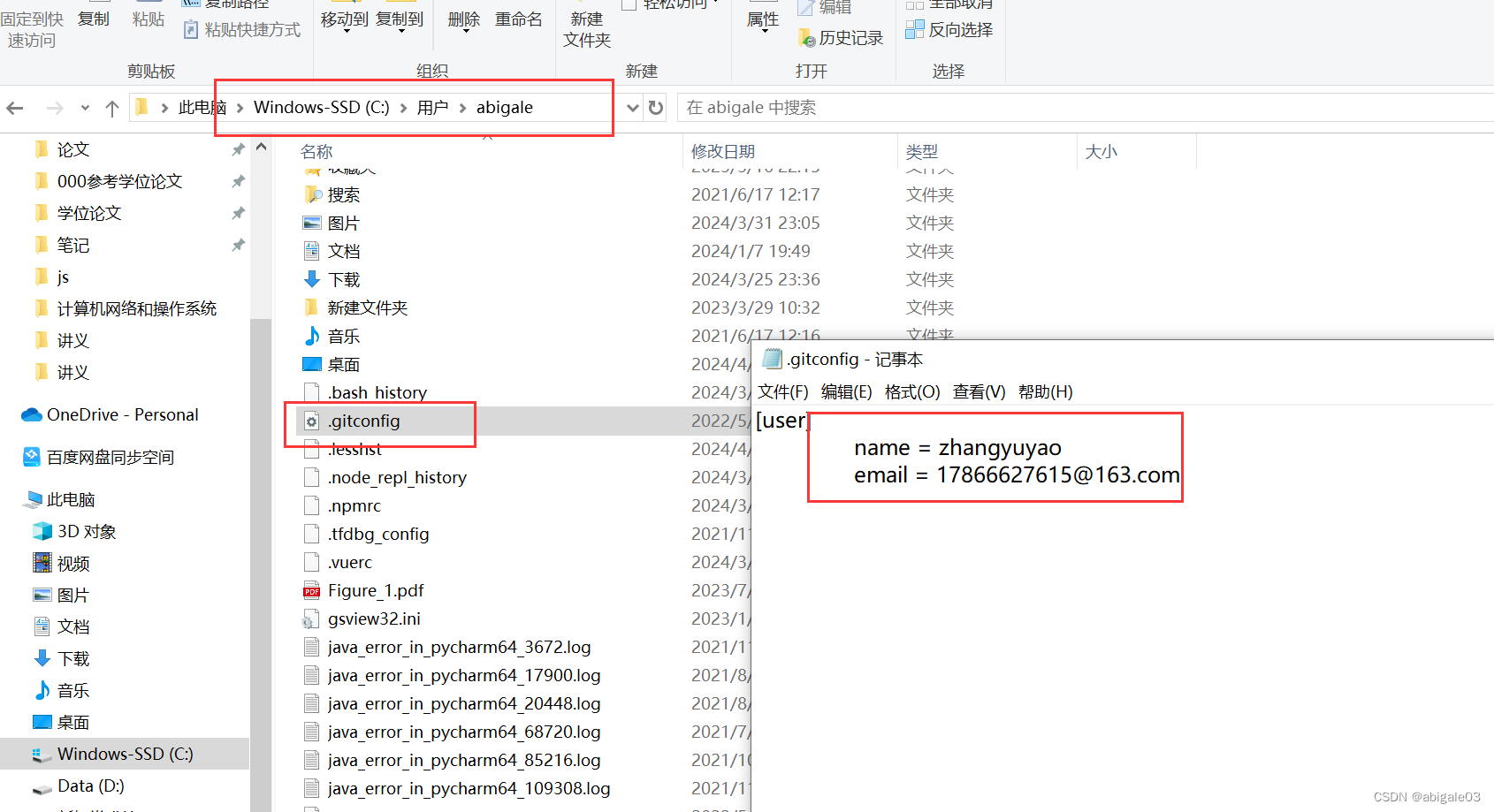Viewport: 1494px width, 812px height.
Task: Unpin 000参考学位论文 from Quick Access
Action: 237,181
